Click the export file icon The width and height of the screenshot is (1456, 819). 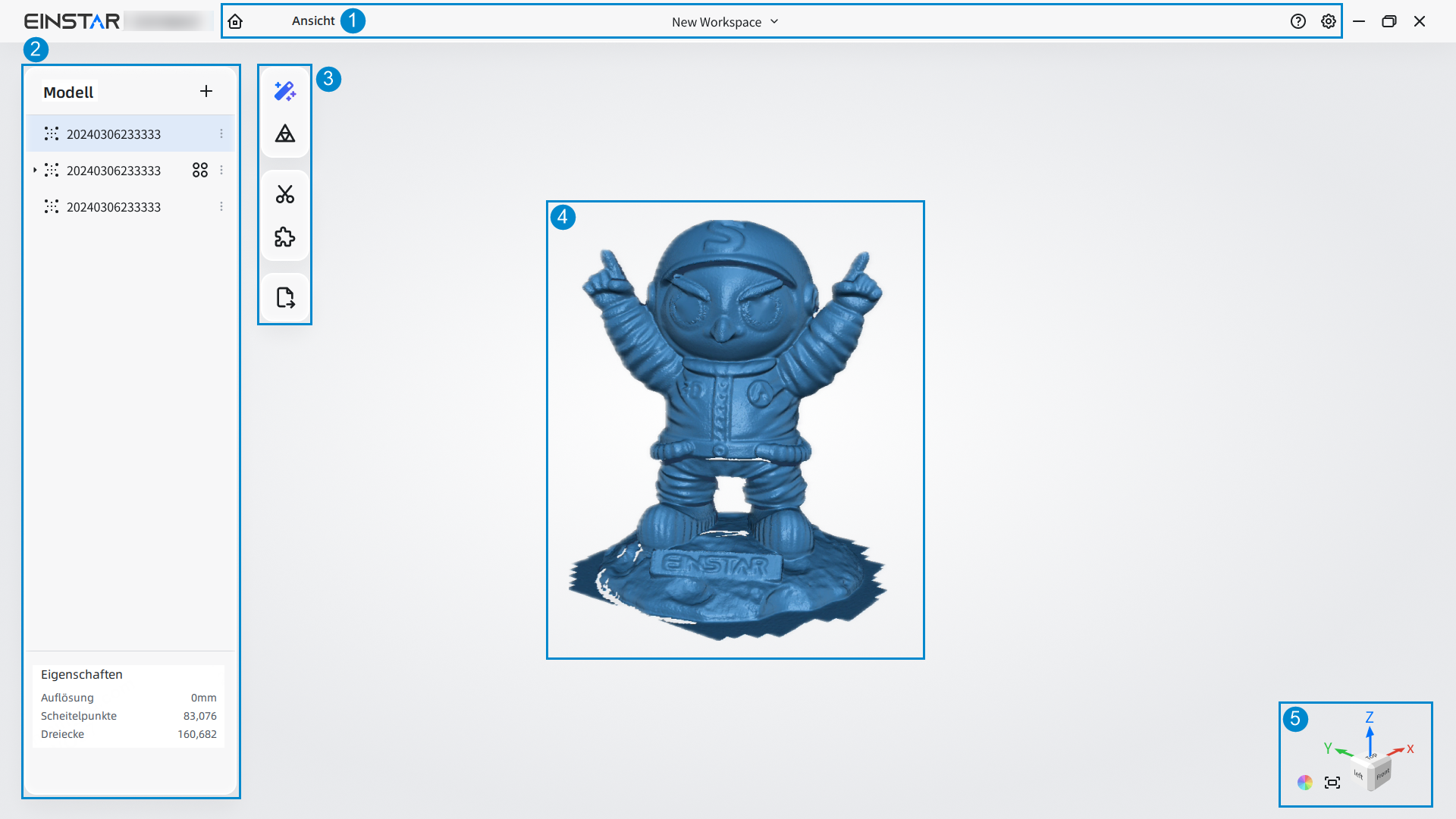(285, 297)
